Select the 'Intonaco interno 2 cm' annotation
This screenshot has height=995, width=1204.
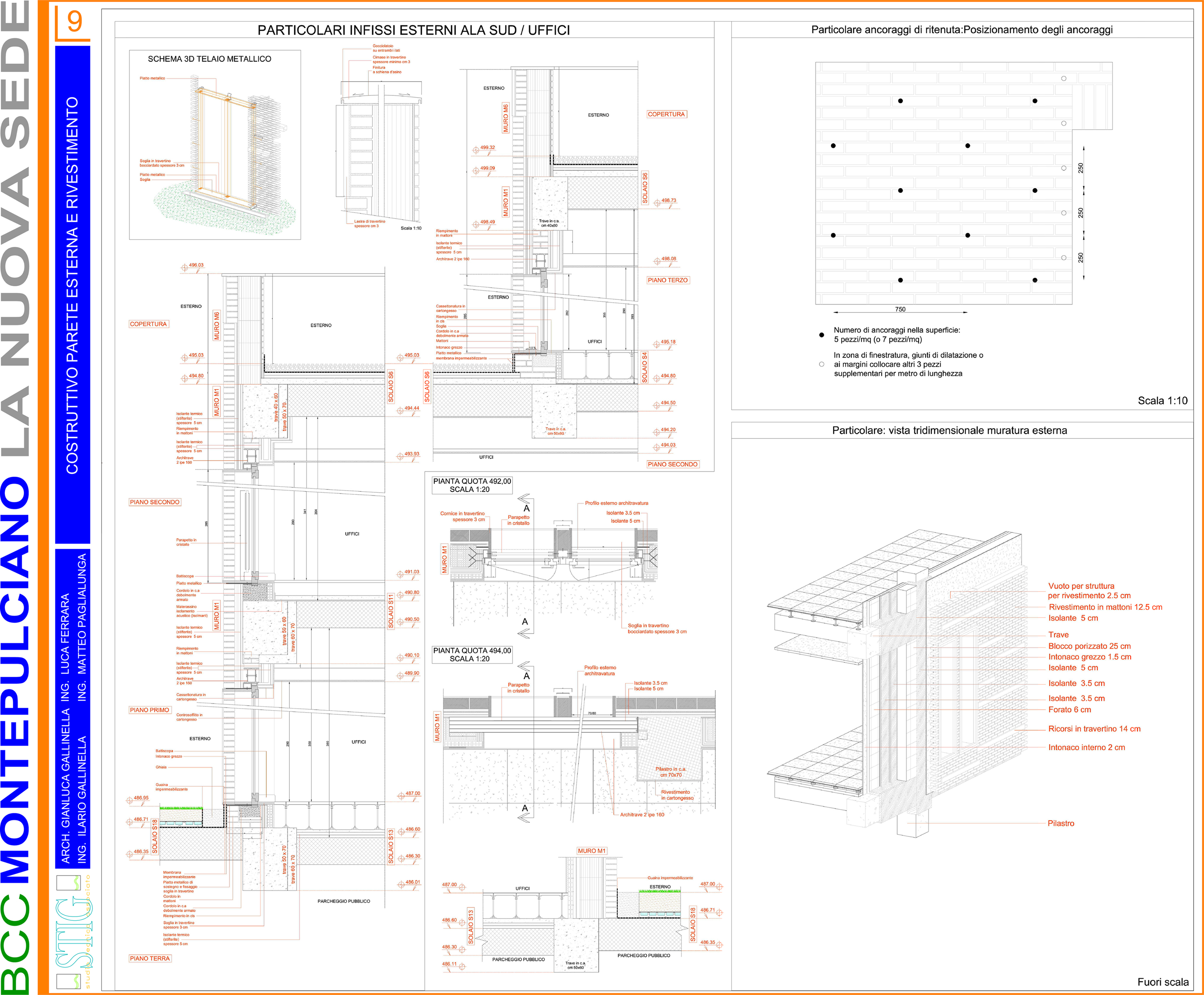1086,747
